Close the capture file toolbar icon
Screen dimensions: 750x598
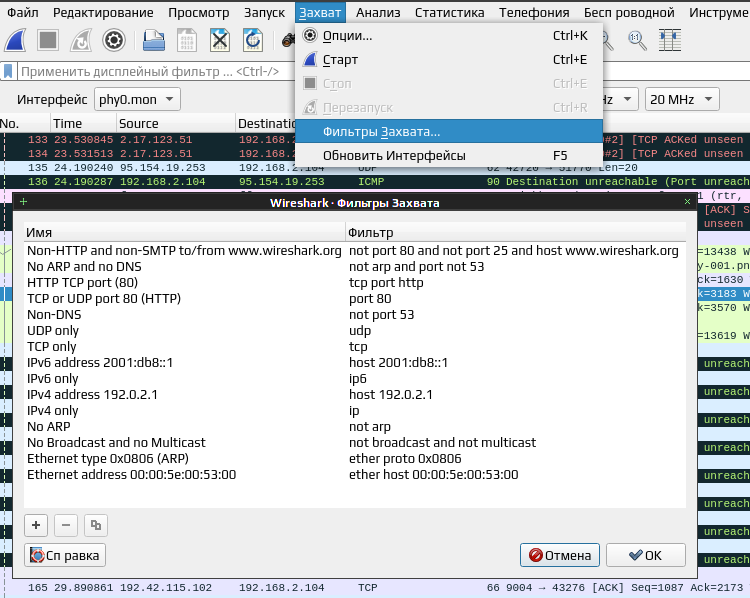[220, 40]
